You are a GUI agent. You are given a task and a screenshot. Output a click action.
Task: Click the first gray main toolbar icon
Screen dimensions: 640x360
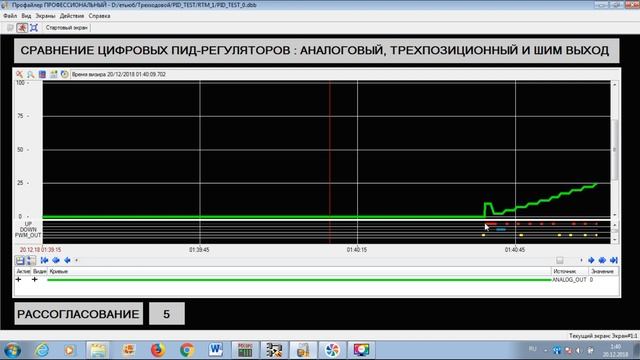pyautogui.click(x=10, y=28)
